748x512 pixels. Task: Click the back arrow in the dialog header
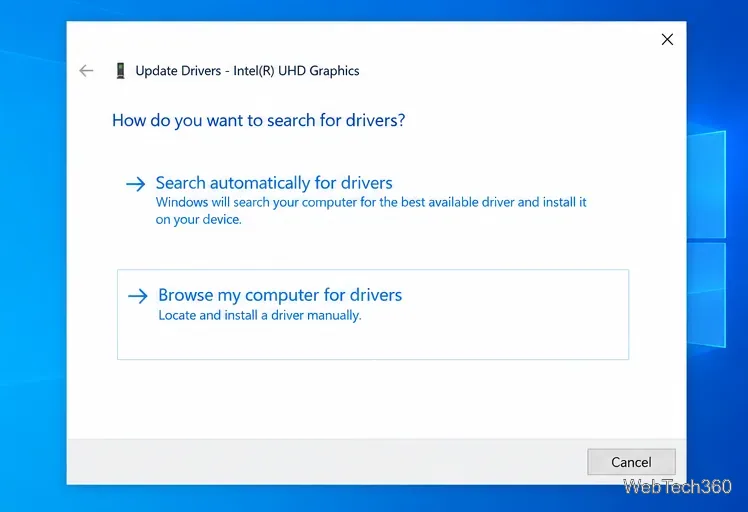pyautogui.click(x=86, y=71)
